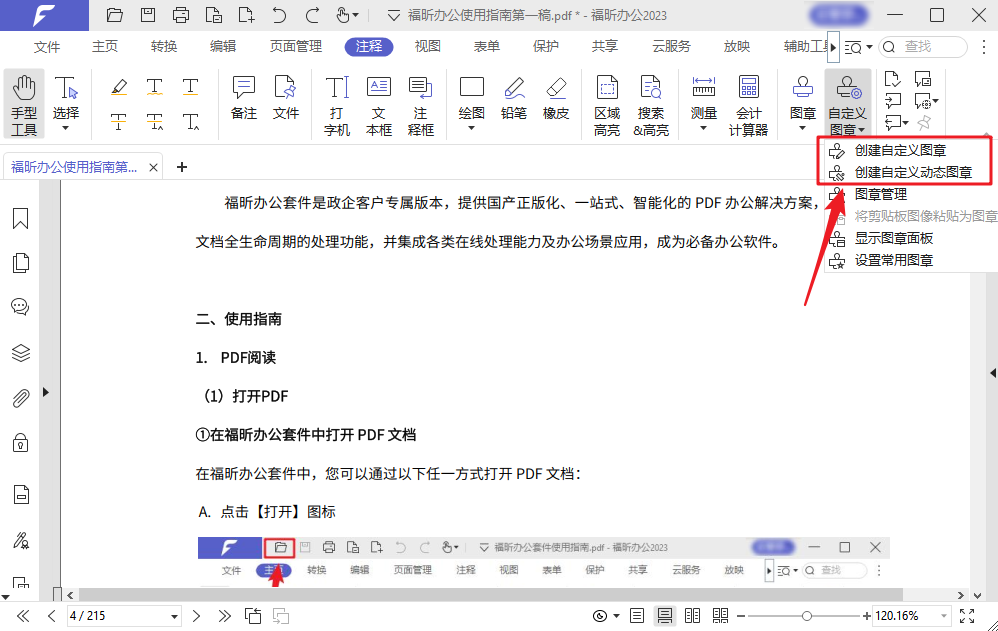The image size is (998, 631).
Task: Click the 备注 (Note) annotation icon
Action: pyautogui.click(x=243, y=88)
